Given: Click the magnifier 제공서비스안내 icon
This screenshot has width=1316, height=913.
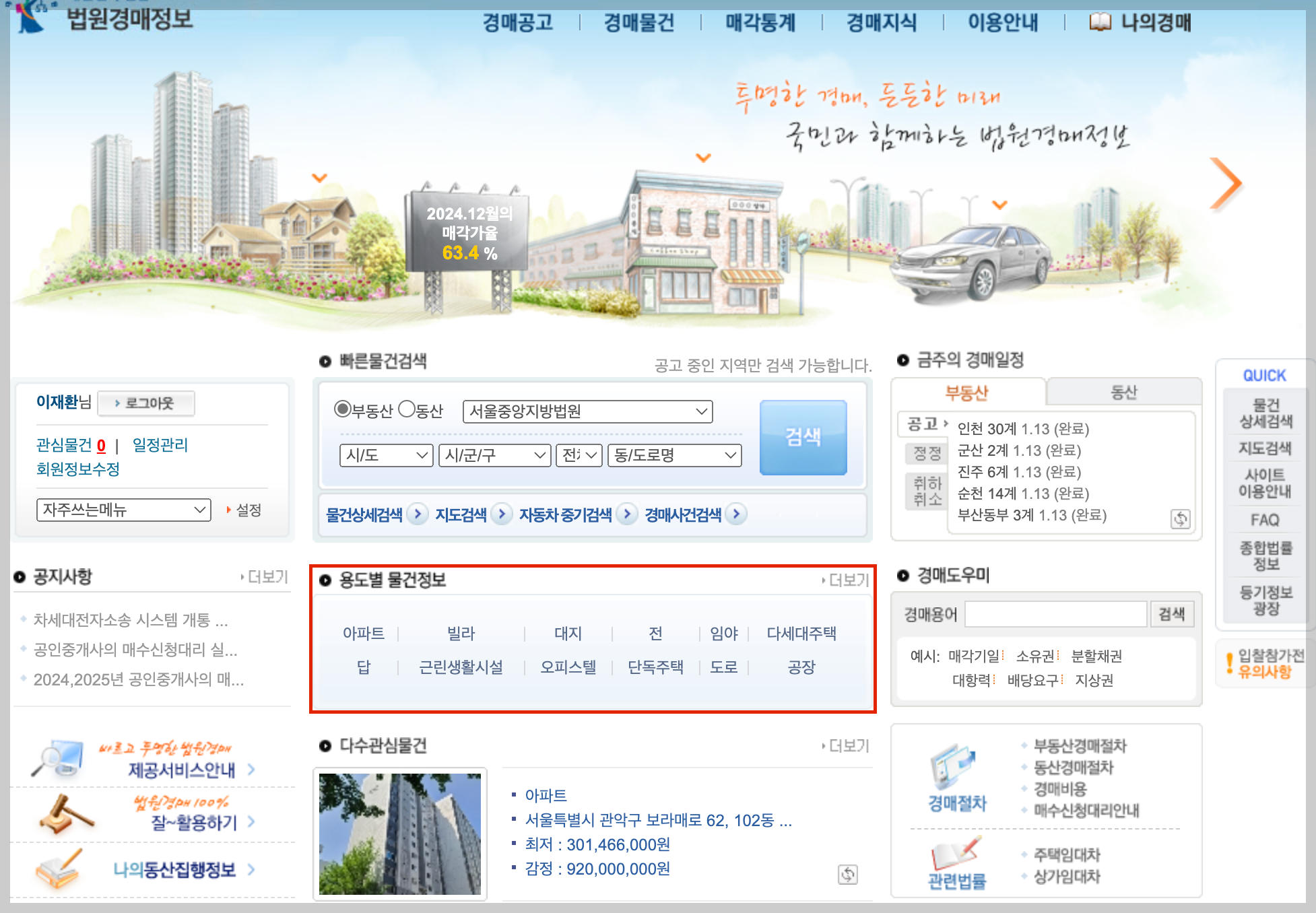Looking at the screenshot, I should point(58,758).
